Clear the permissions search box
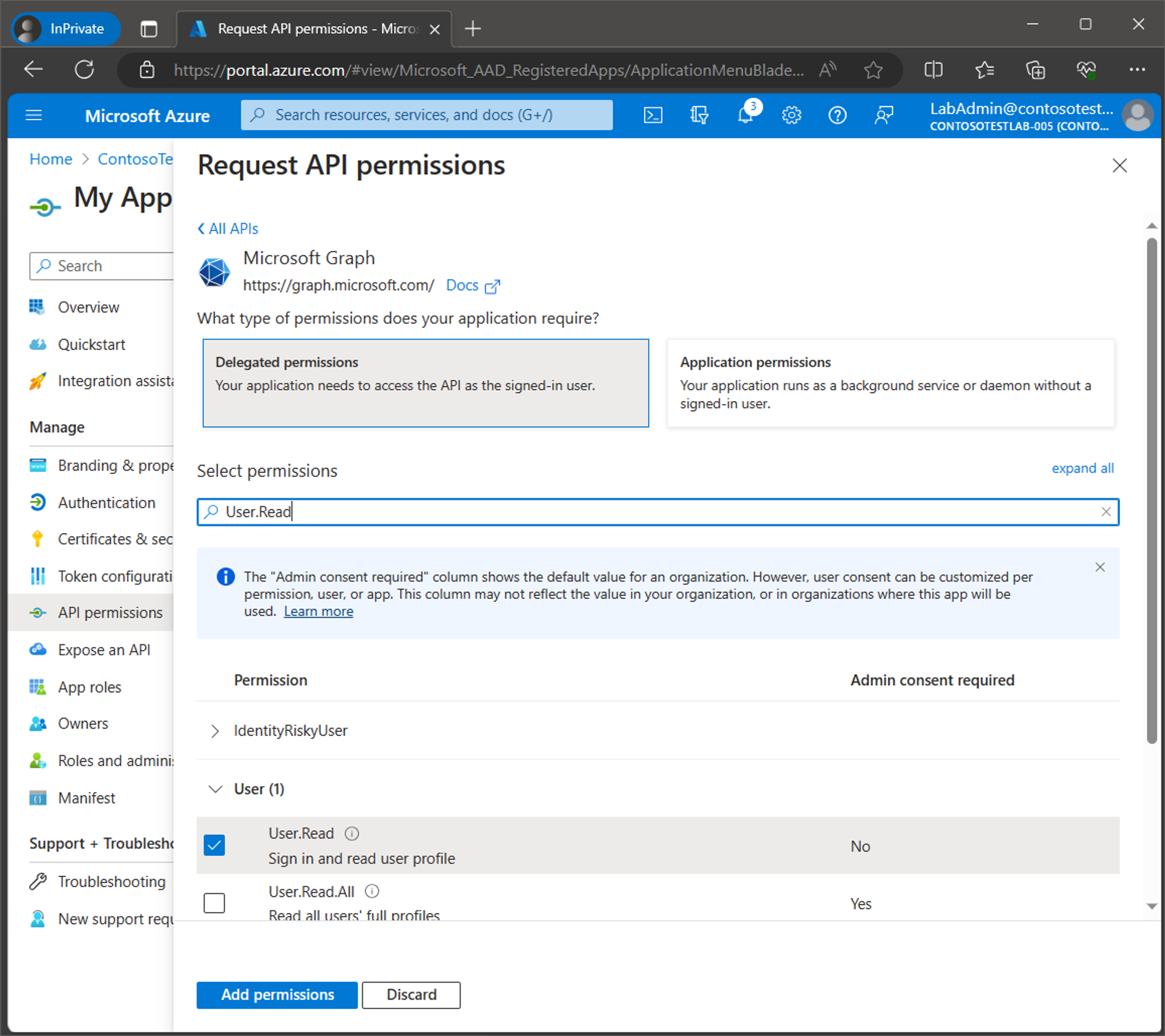The image size is (1165, 1036). 1106,512
